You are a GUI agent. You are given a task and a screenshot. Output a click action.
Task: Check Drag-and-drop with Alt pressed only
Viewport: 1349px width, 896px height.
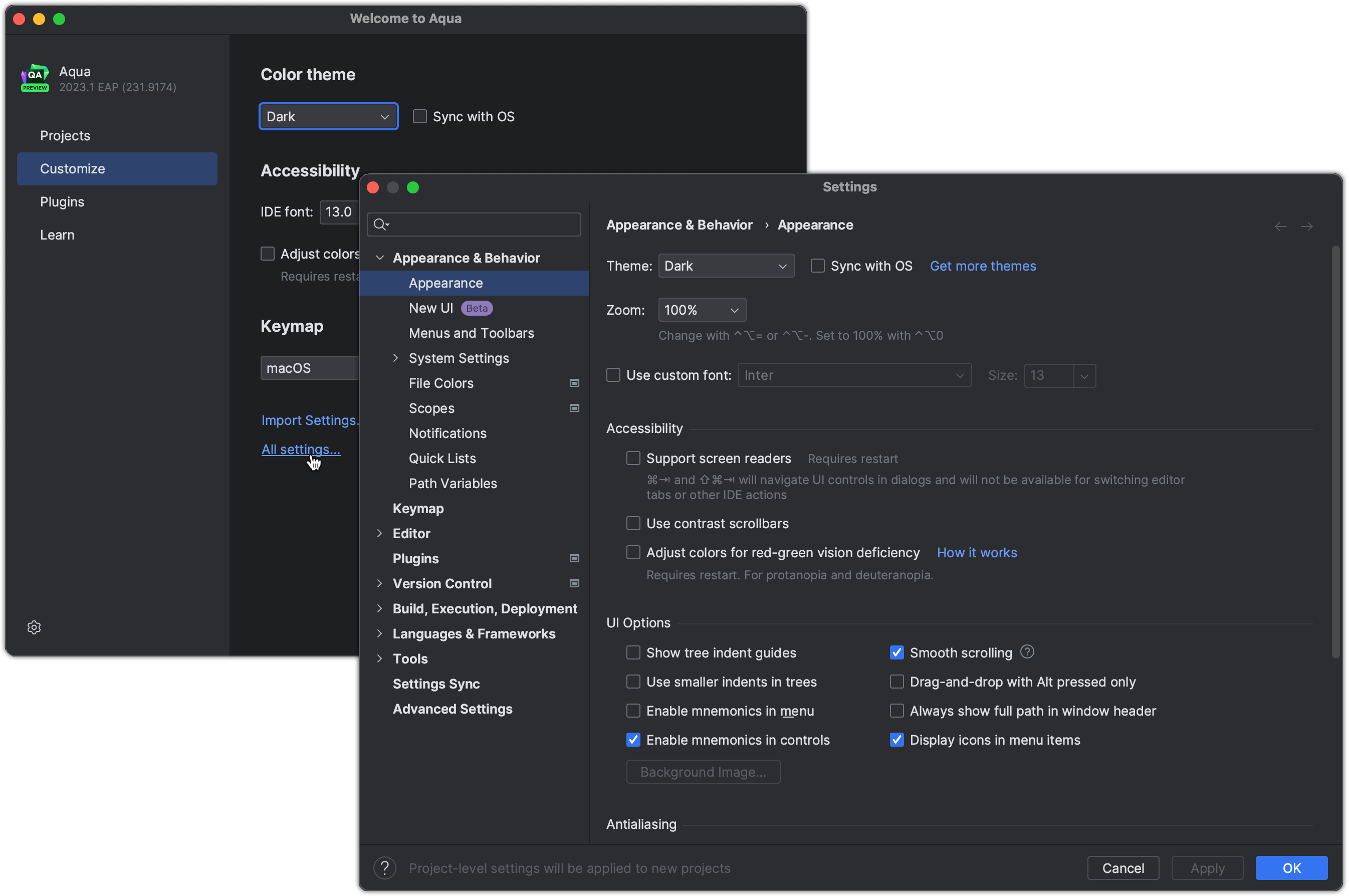coord(897,682)
